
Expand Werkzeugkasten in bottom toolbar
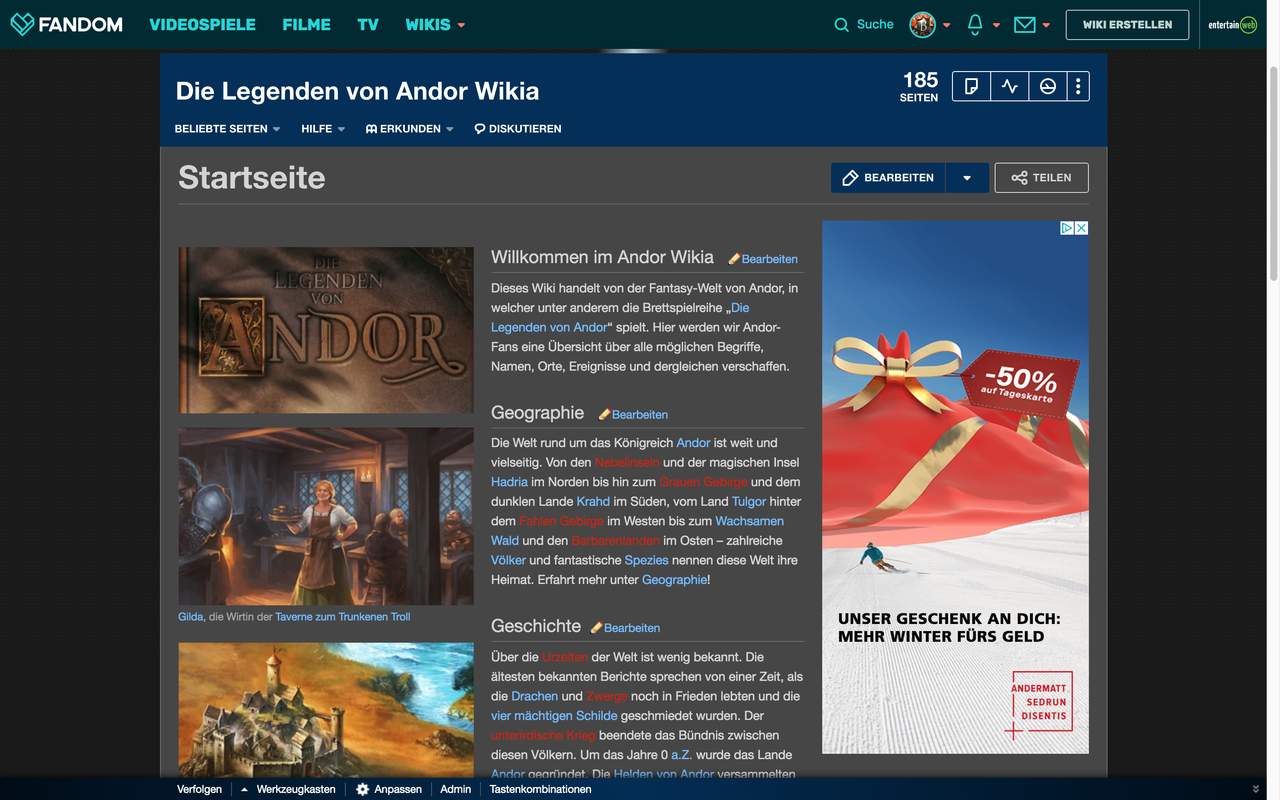(x=288, y=789)
